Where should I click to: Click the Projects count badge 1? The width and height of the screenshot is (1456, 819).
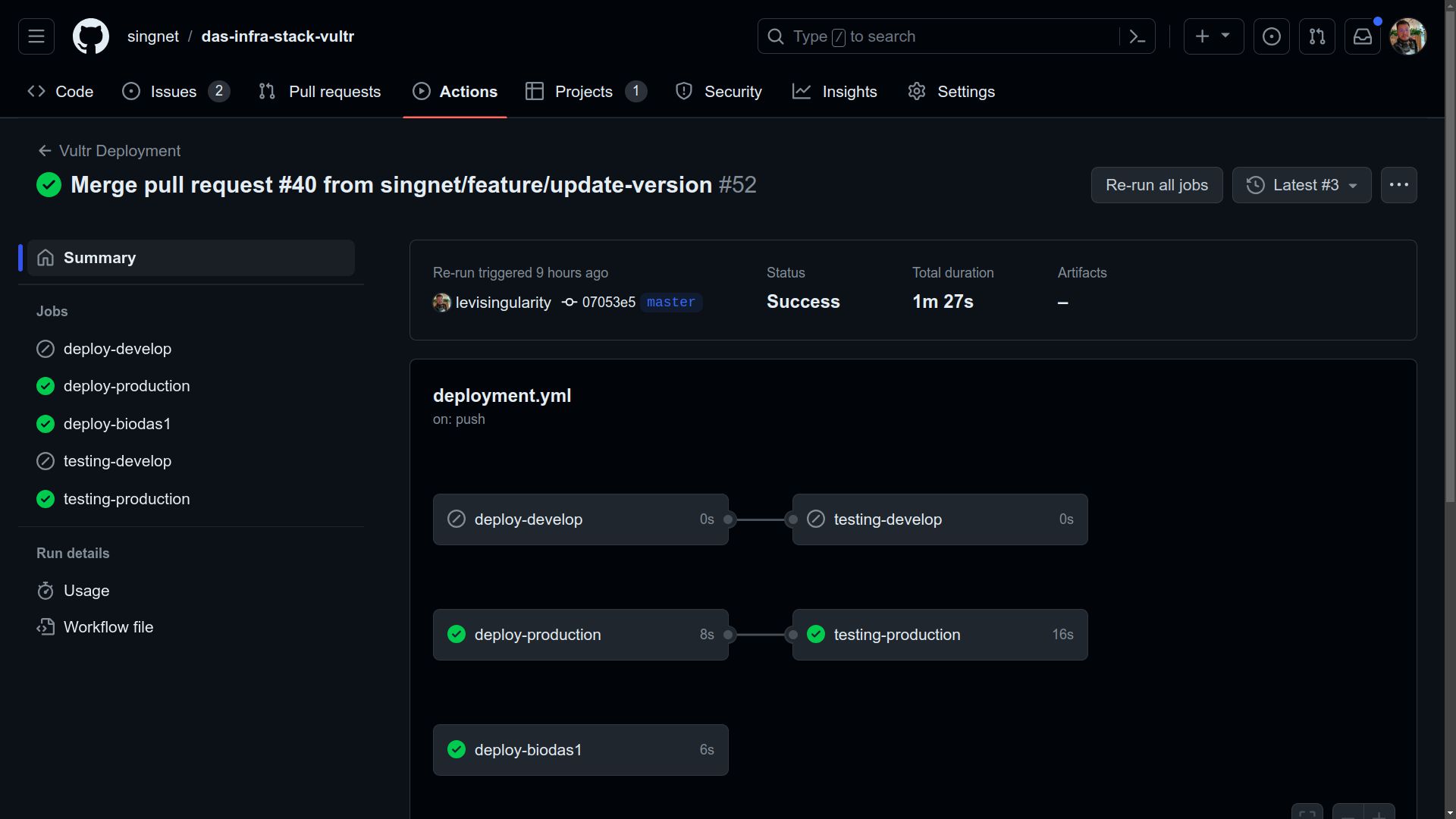coord(636,92)
